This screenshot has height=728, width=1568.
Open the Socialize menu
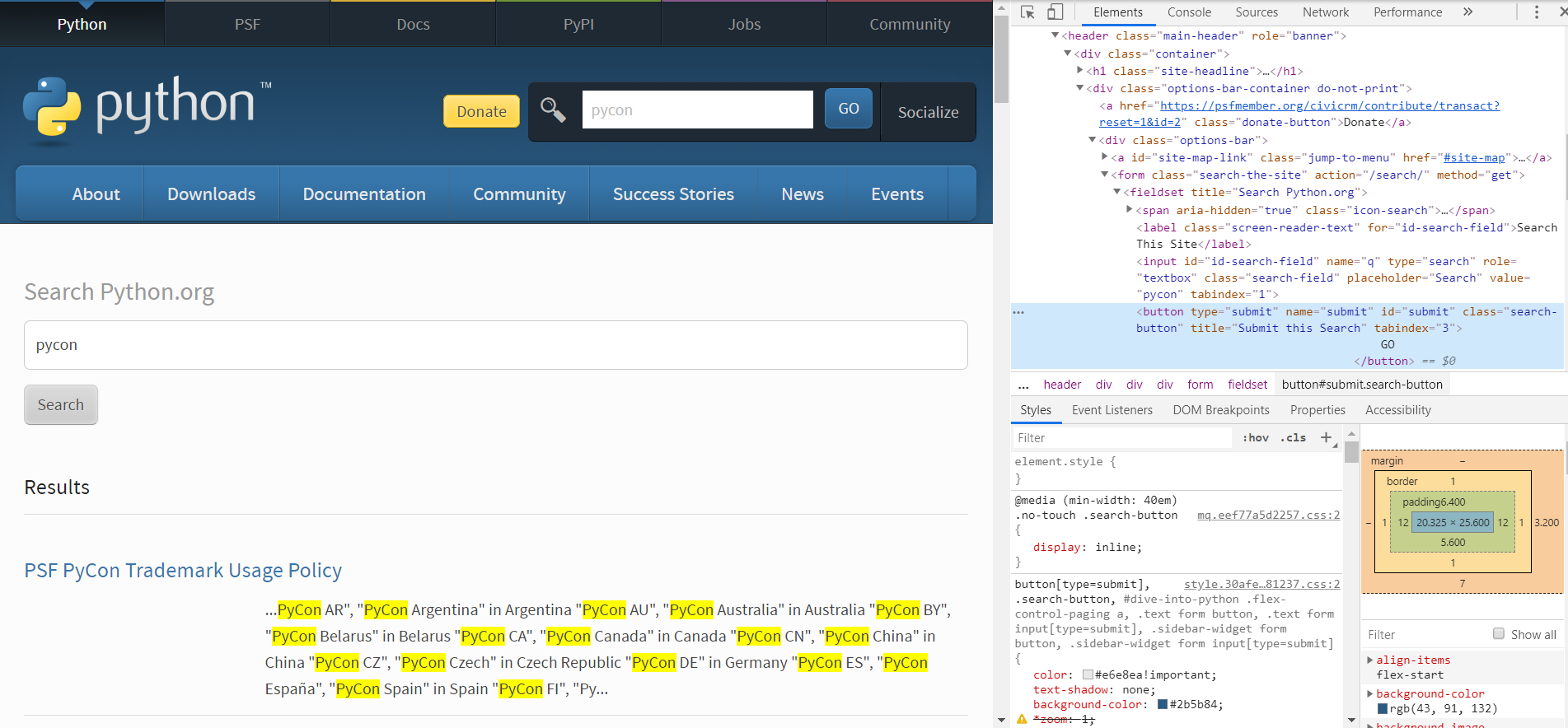click(x=928, y=112)
